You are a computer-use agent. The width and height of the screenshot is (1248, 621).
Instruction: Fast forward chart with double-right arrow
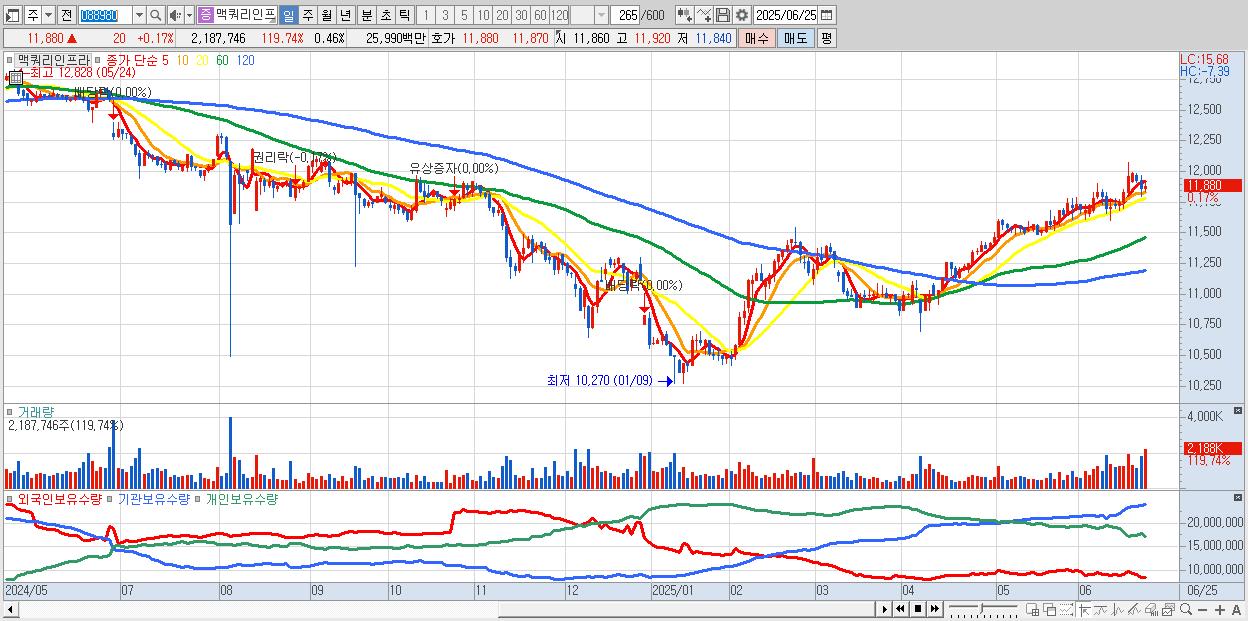934,609
